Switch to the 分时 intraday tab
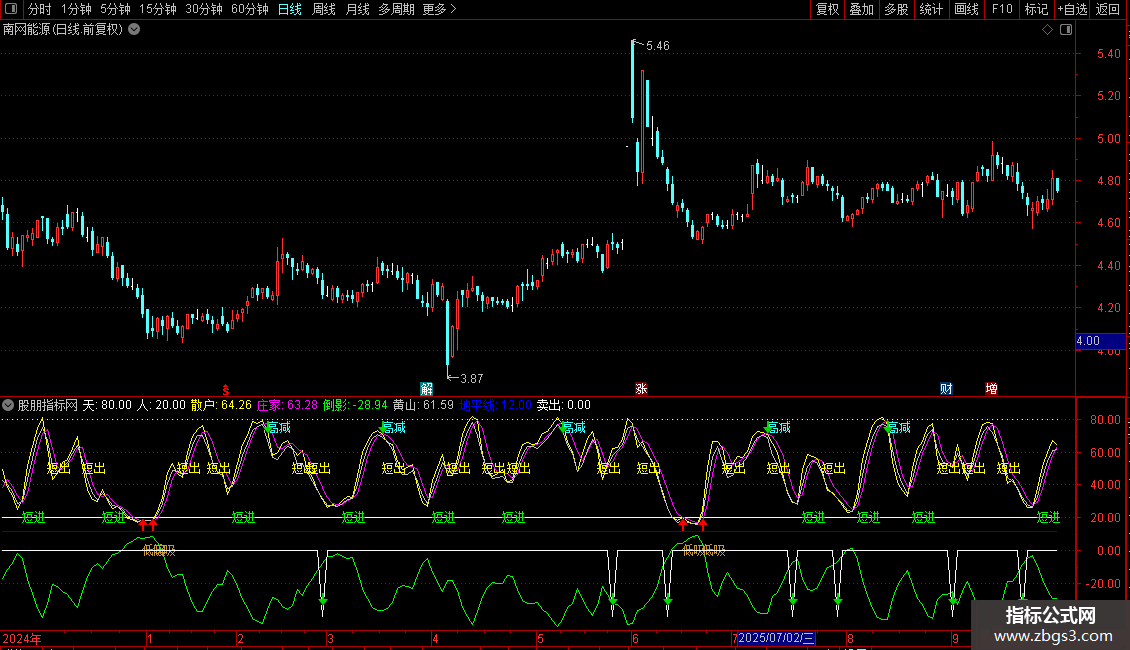This screenshot has width=1130, height=650. coord(39,9)
